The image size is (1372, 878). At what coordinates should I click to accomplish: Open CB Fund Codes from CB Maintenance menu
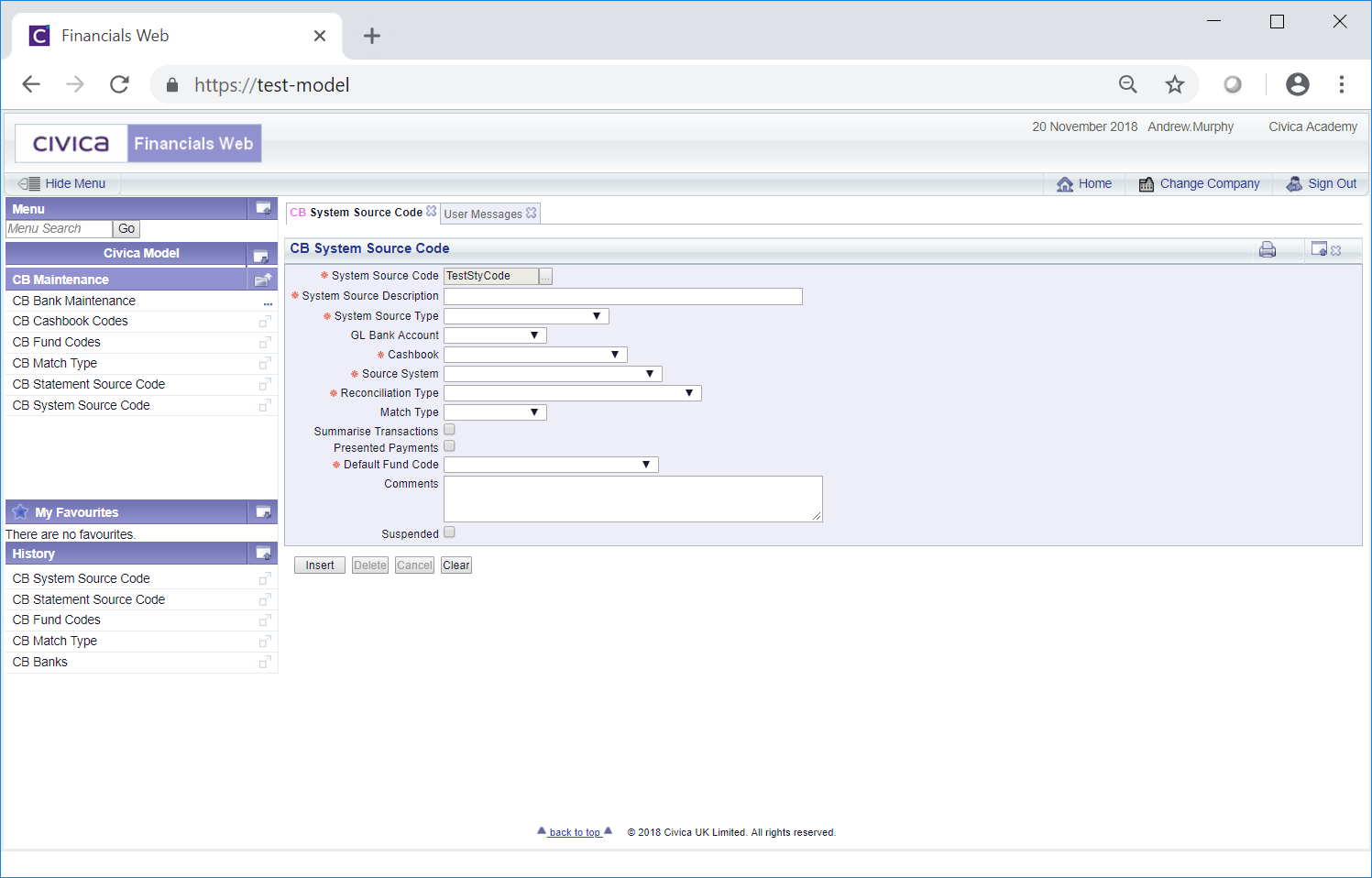point(57,342)
